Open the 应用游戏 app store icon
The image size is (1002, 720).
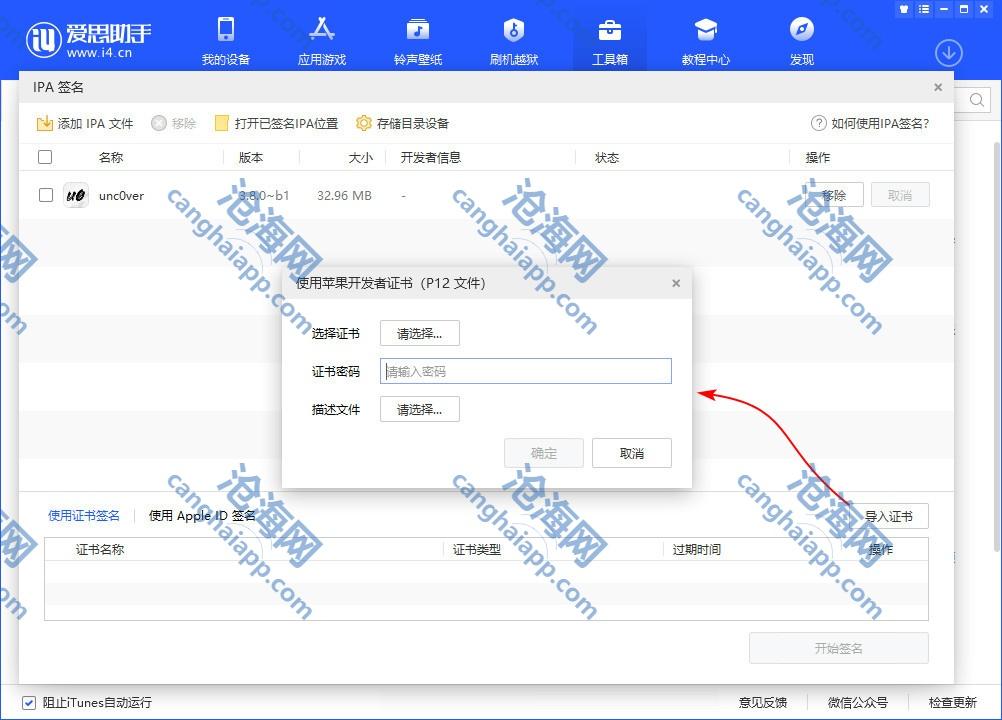point(322,30)
